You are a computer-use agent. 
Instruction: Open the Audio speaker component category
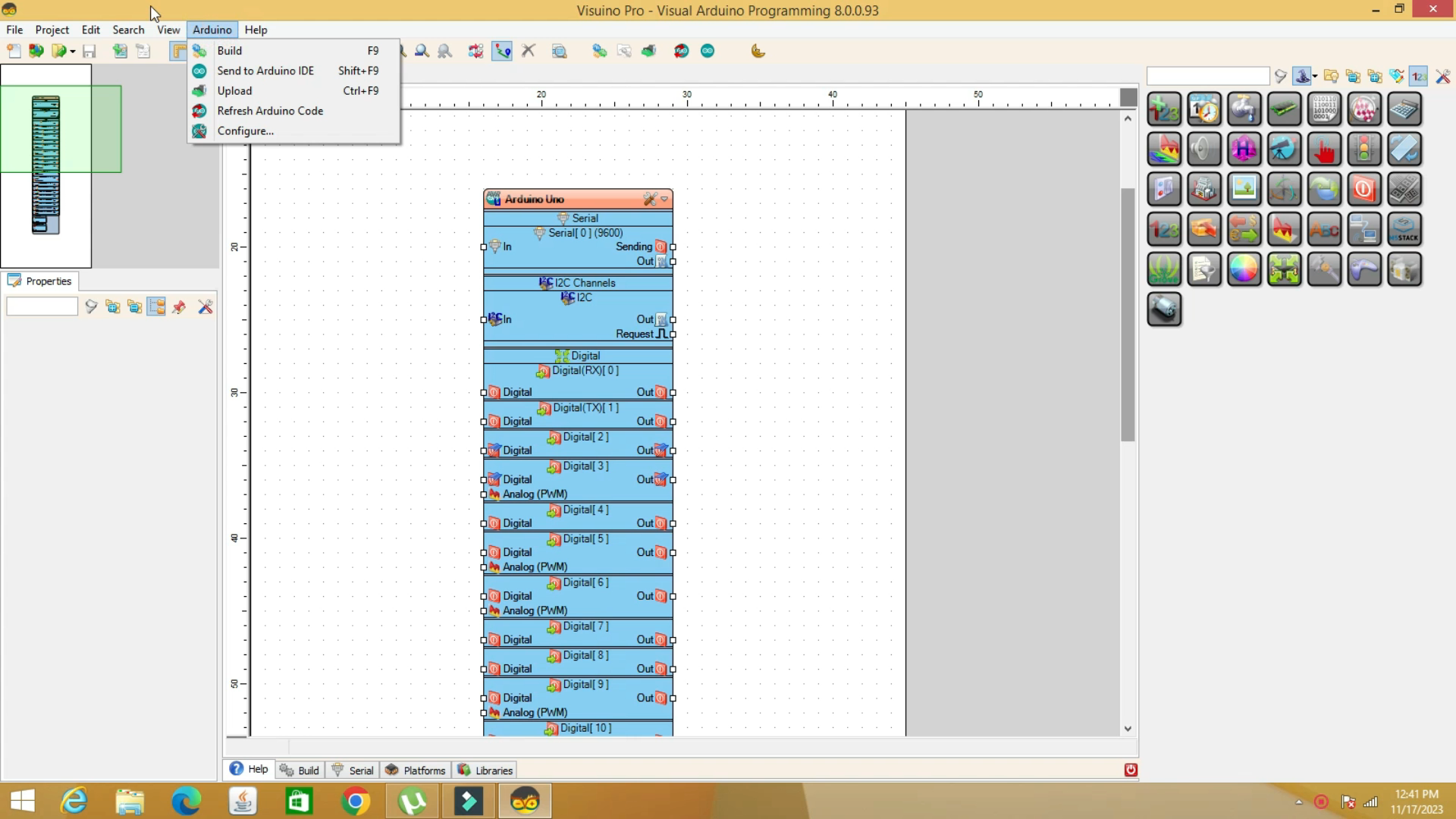pyautogui.click(x=1203, y=149)
